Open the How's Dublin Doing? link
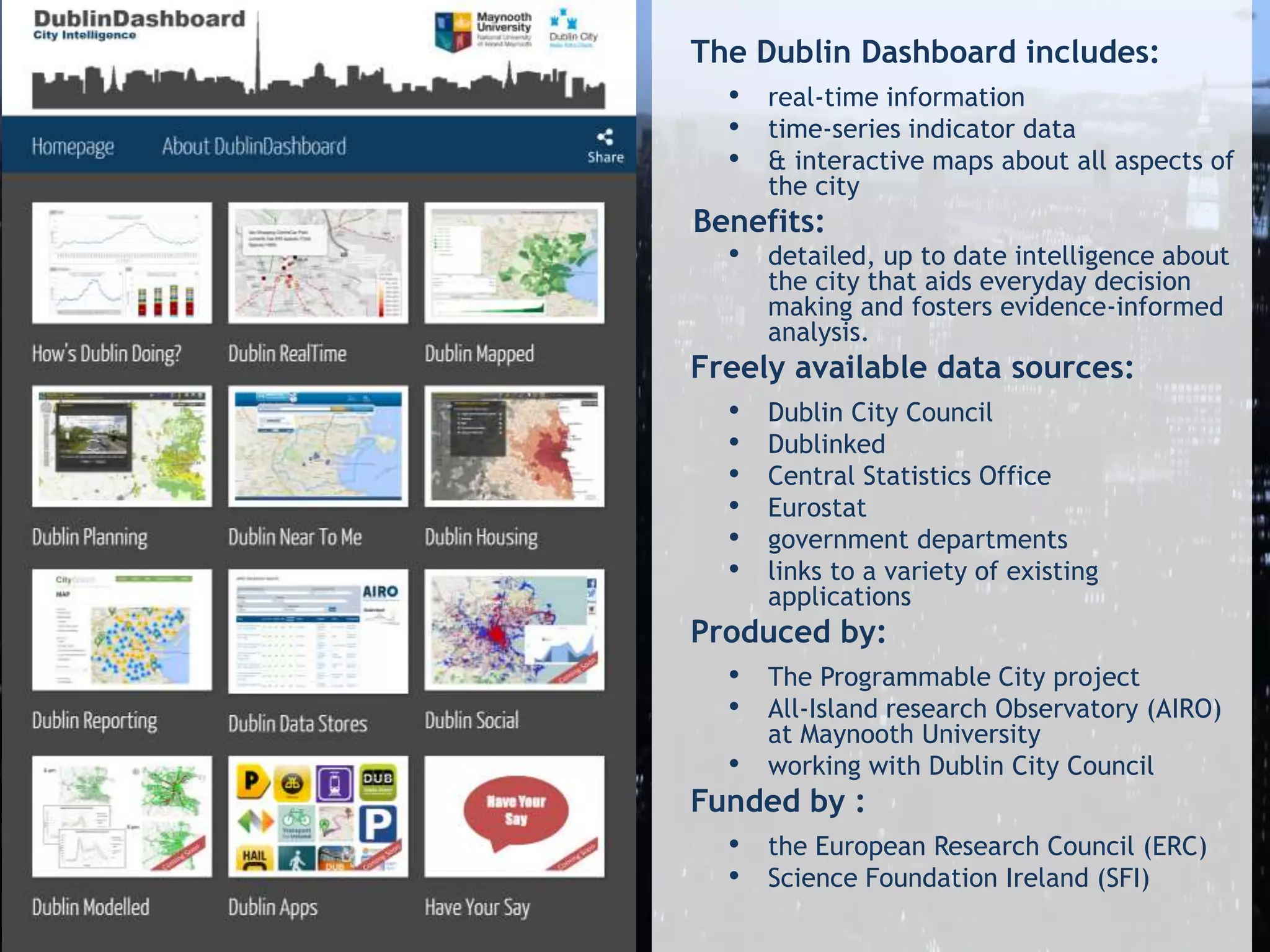The height and width of the screenshot is (952, 1270). (x=107, y=354)
